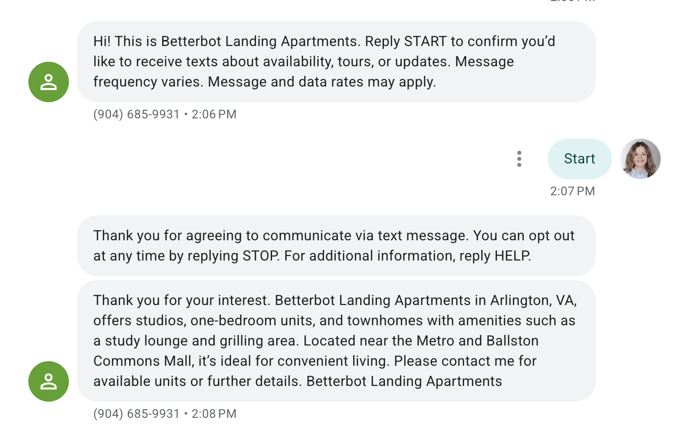Image resolution: width=688 pixels, height=433 pixels.
Task: Click the 2:07 PM timestamp under Start
Action: [572, 191]
